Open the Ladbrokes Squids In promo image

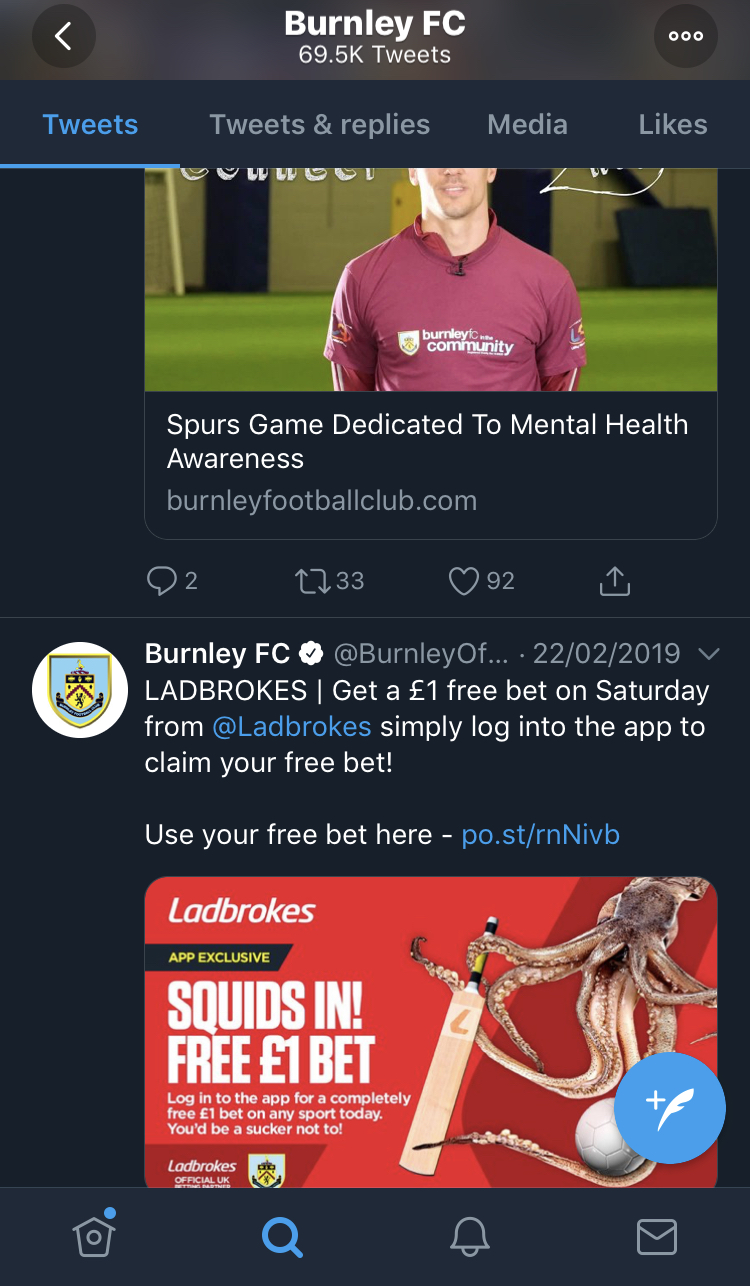(x=430, y=1030)
